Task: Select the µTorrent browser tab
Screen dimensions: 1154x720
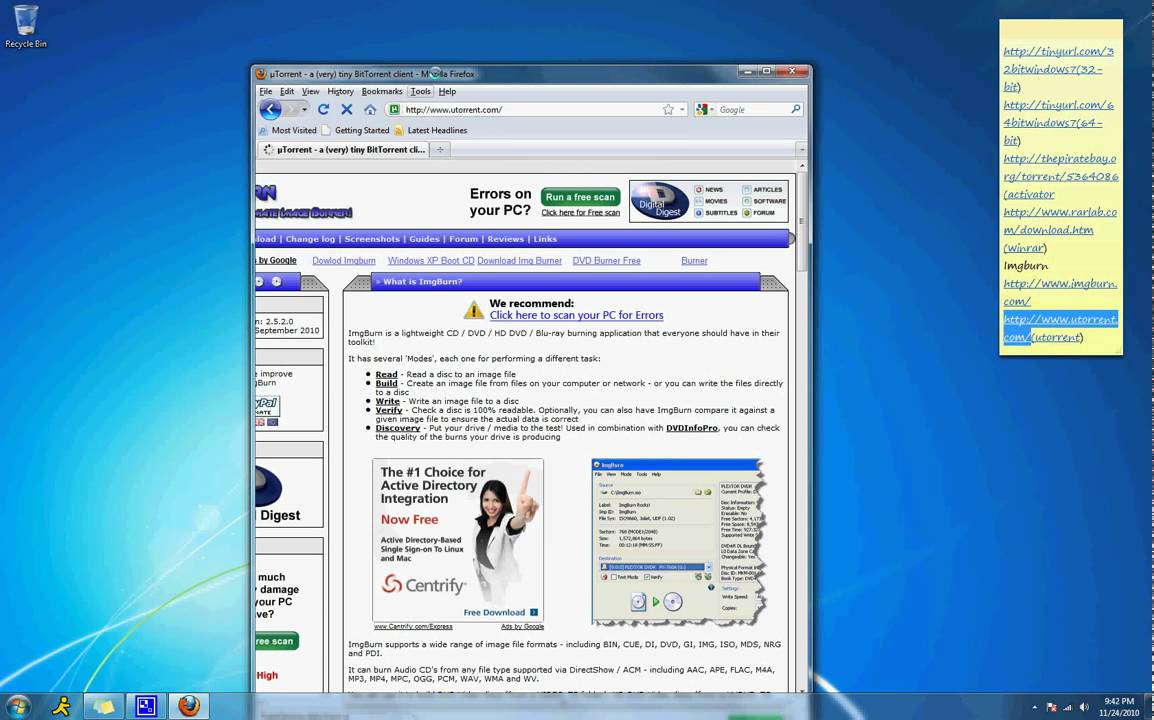Action: (x=344, y=149)
